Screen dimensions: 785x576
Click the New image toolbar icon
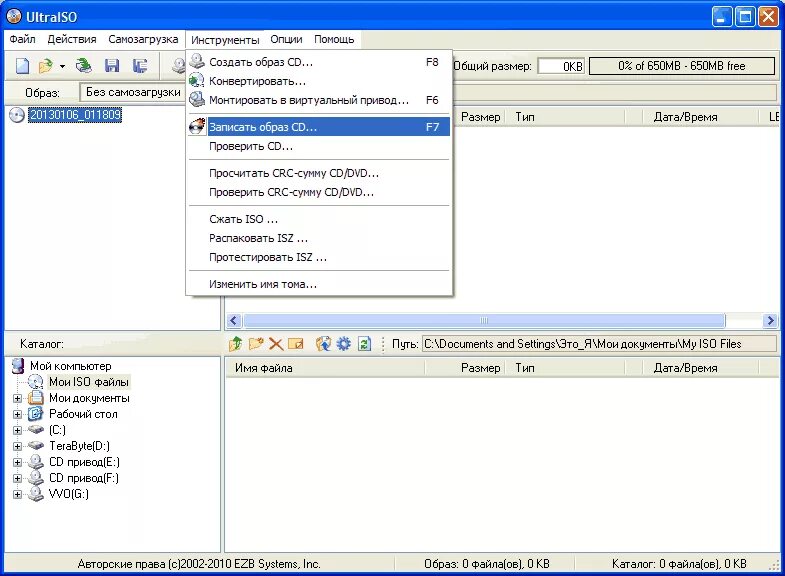click(x=23, y=66)
